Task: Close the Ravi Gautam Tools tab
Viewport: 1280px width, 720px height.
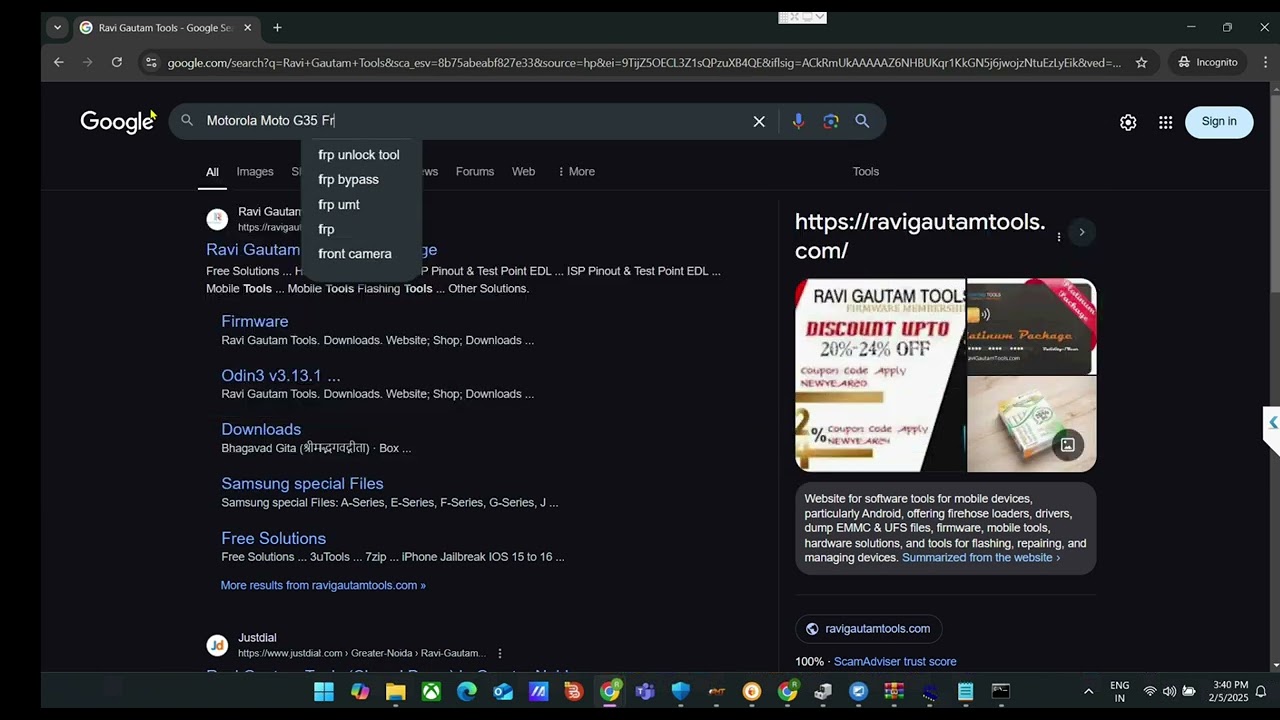Action: (248, 27)
